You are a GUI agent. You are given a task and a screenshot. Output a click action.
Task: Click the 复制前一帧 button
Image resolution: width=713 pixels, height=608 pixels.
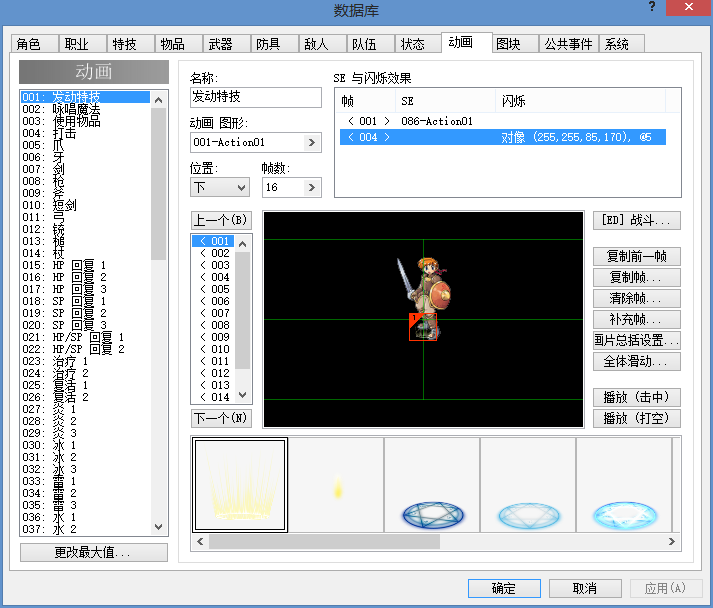(x=637, y=256)
